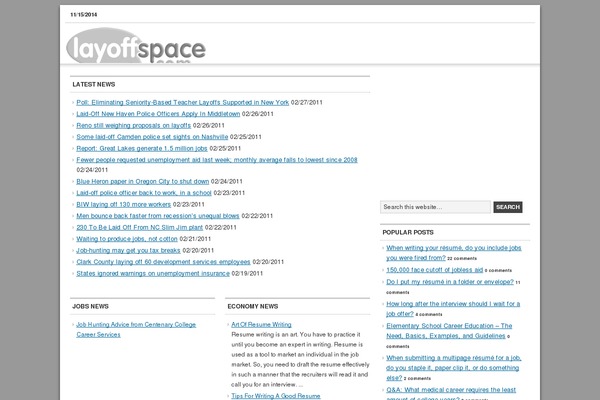Open 230 To Be Laid Off Slim Jim link
The image size is (600, 400).
pyautogui.click(x=139, y=227)
